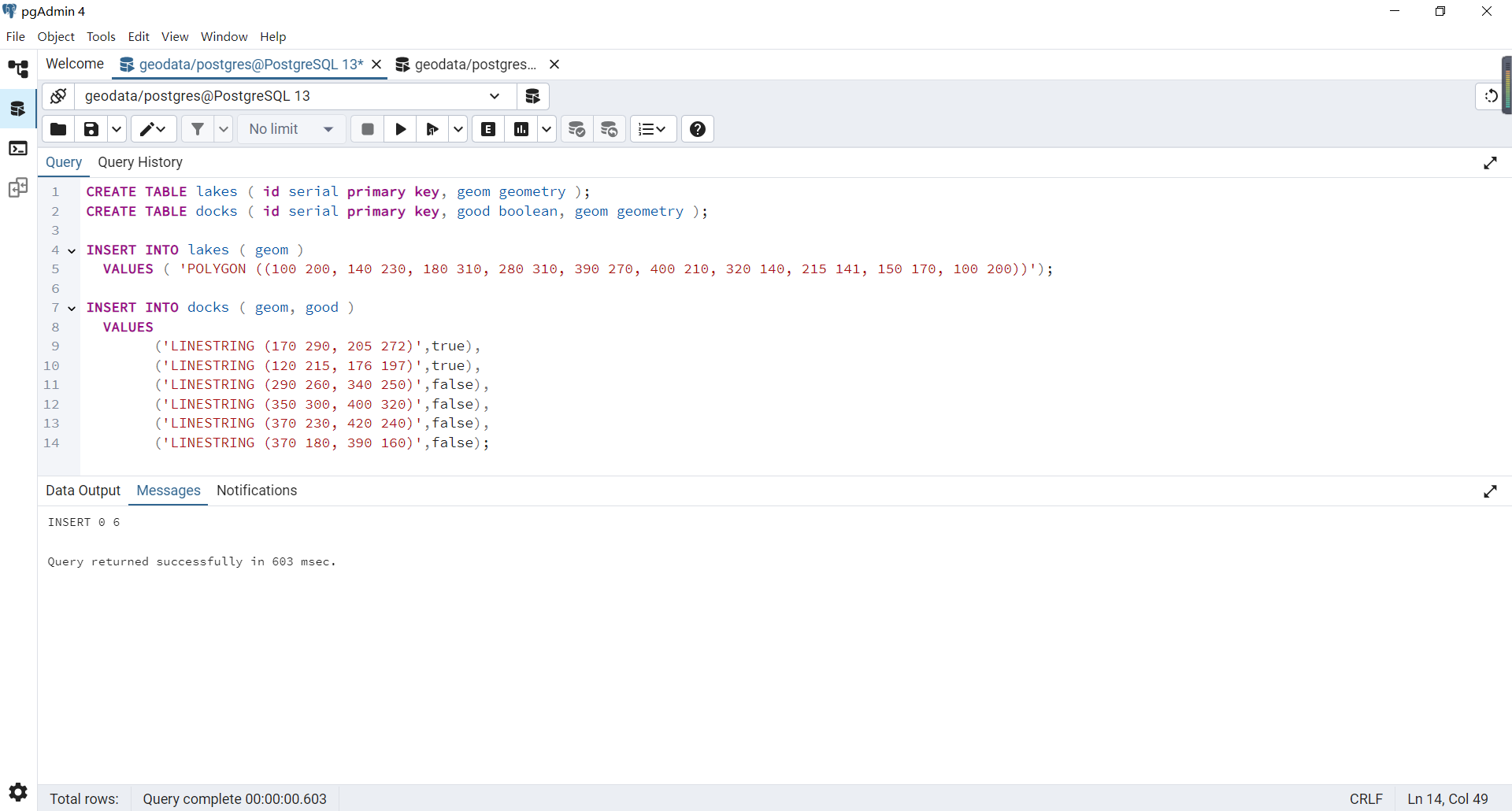Toggle the connection status icon
Screen dimensions: 1512x811
pyautogui.click(x=58, y=96)
